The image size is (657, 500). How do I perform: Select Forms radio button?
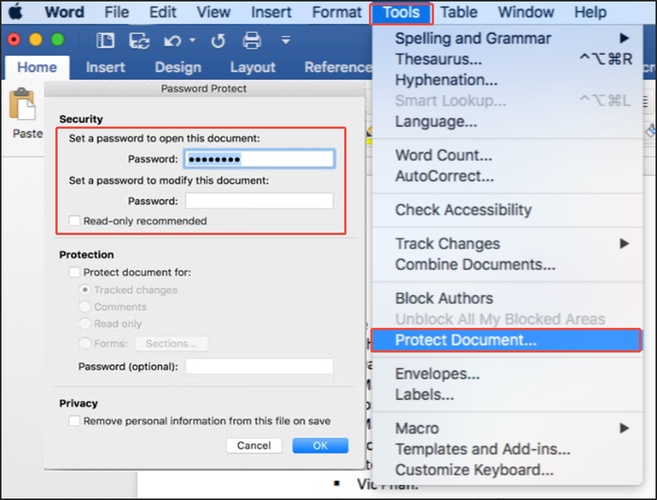click(85, 343)
